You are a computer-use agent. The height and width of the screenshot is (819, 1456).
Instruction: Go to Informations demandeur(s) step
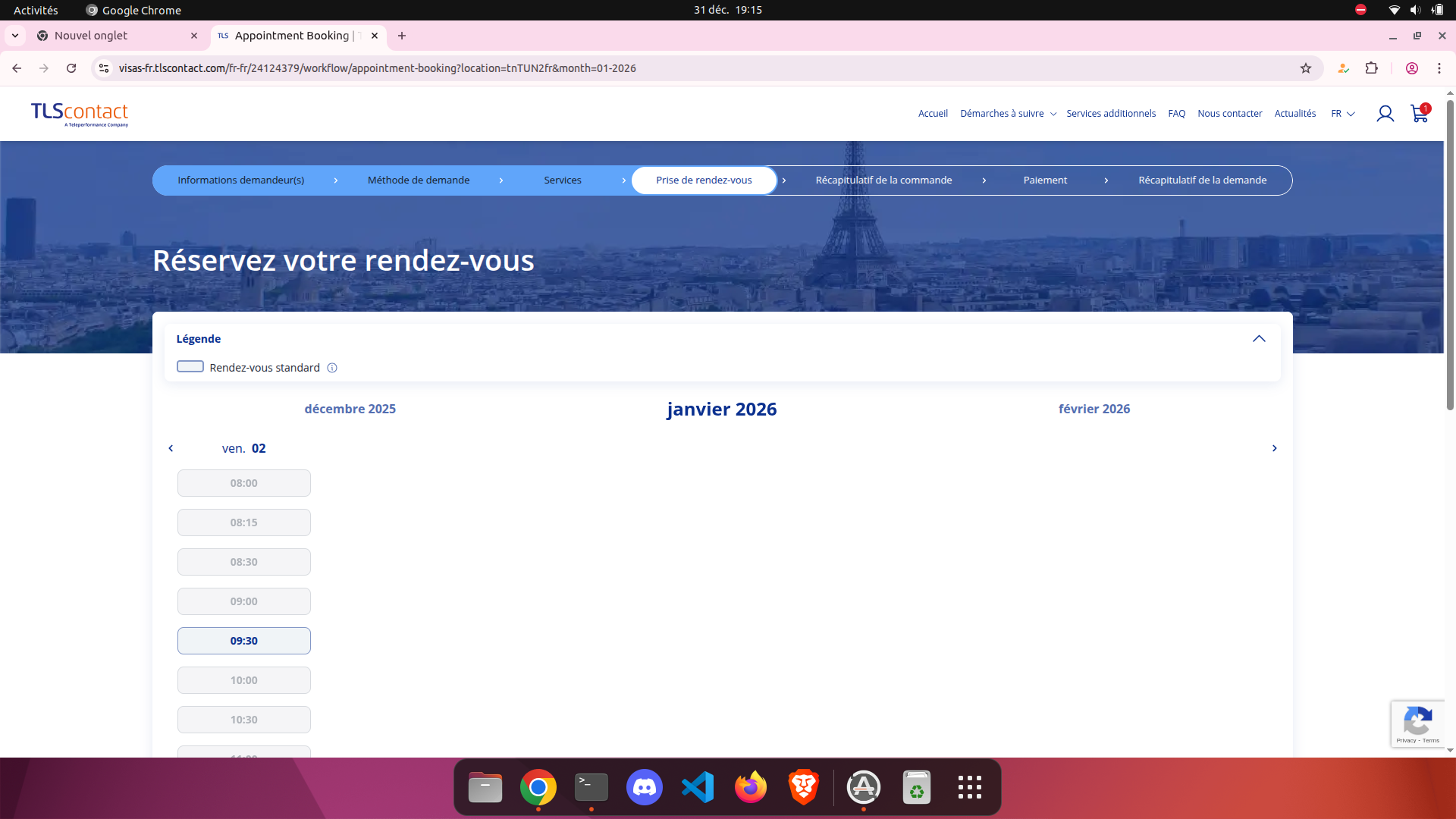click(x=241, y=180)
